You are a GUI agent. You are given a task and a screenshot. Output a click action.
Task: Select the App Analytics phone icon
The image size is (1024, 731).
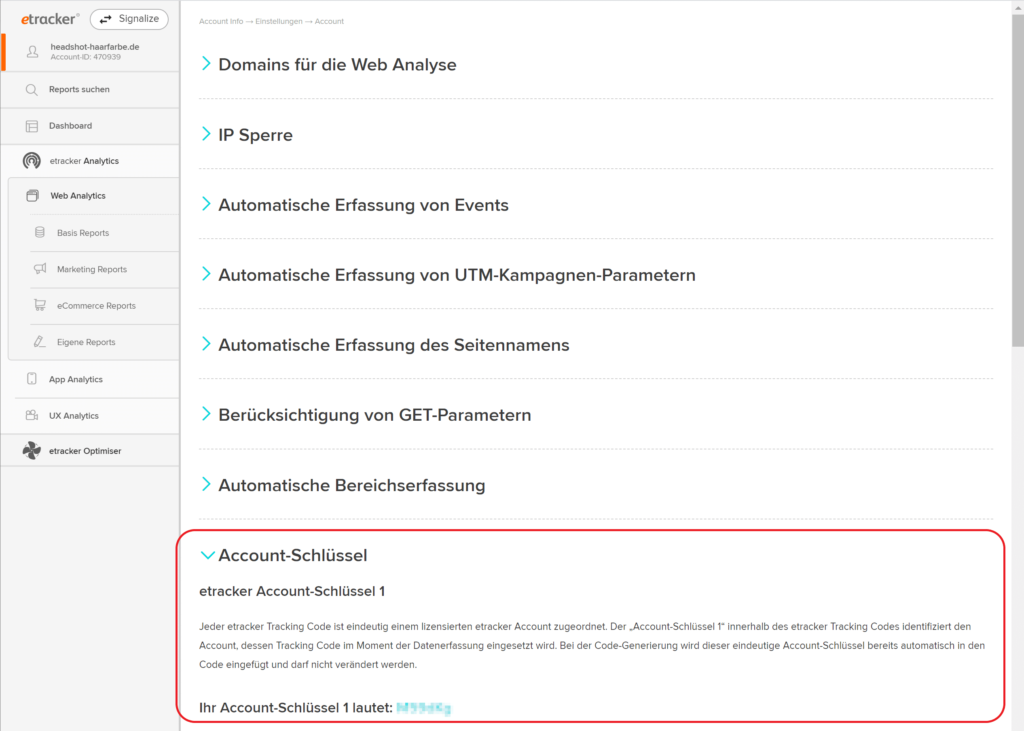31,379
